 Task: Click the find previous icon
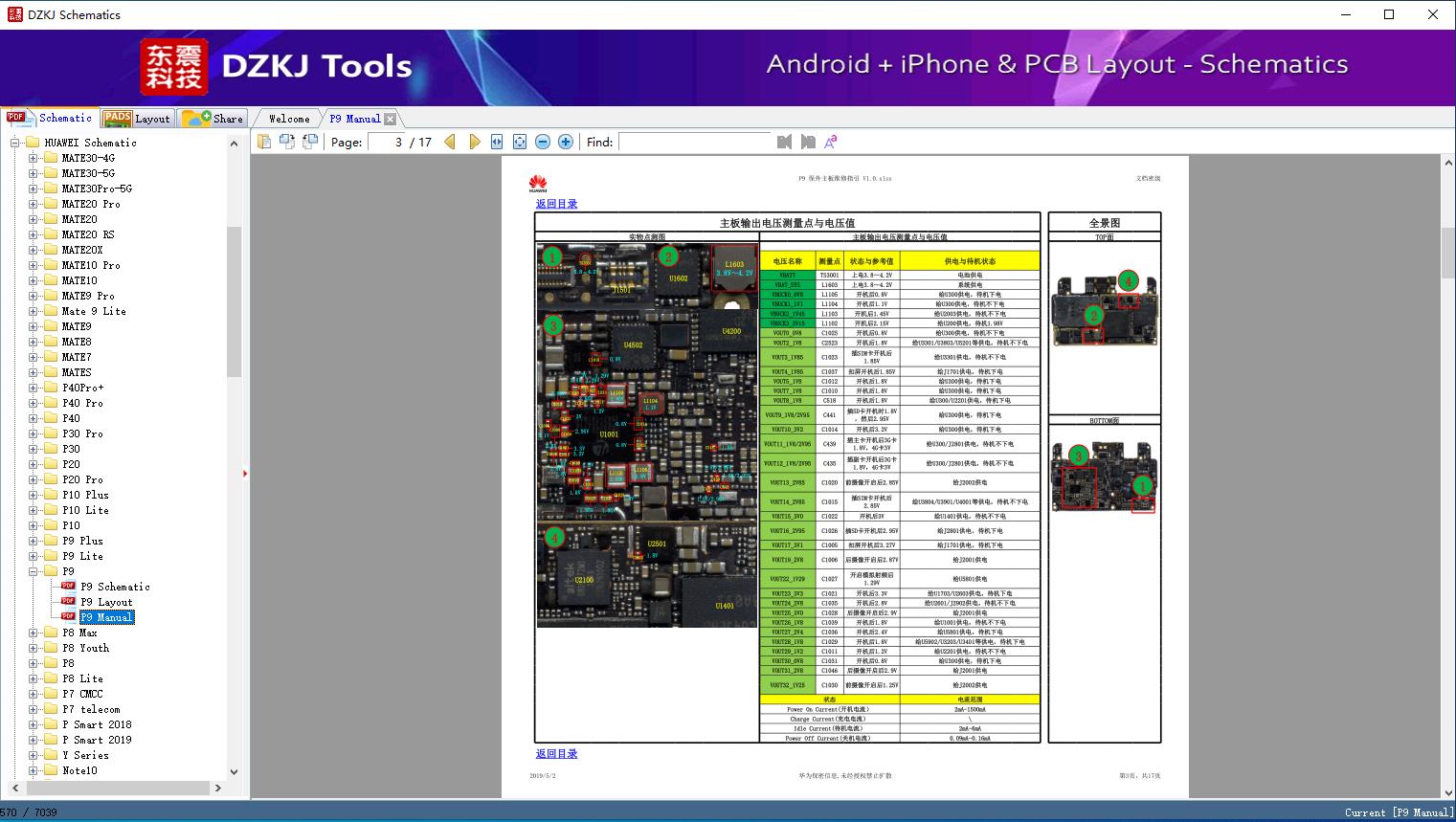pyautogui.click(x=785, y=142)
